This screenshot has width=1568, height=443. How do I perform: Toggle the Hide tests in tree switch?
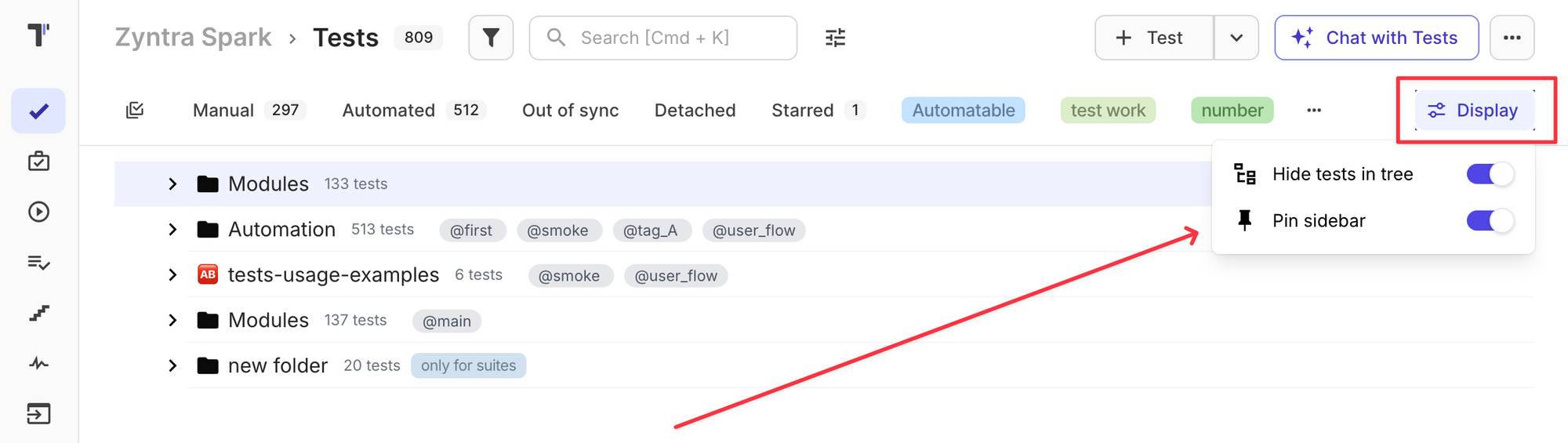1490,174
